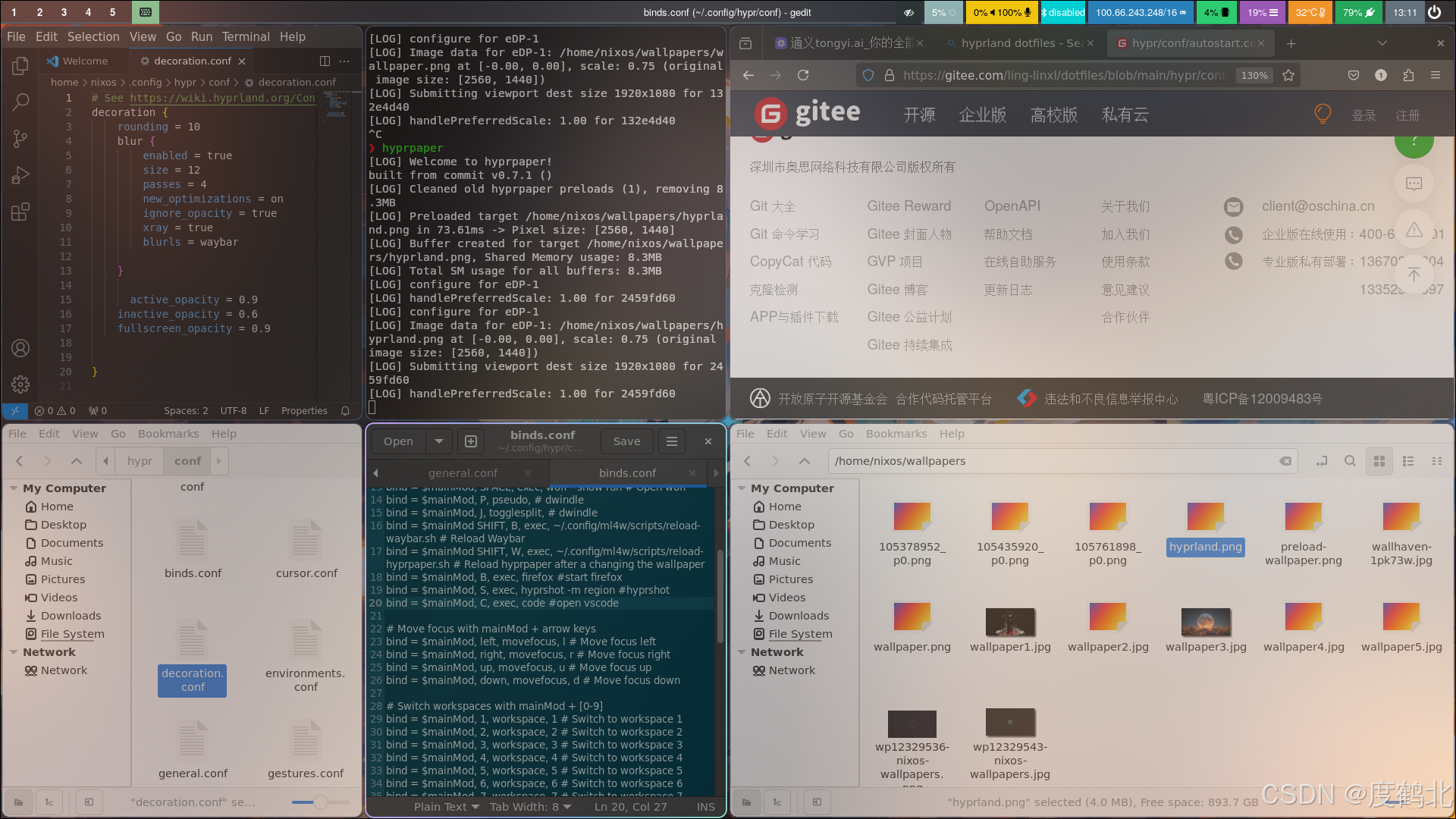1456x819 pixels.
Task: Switch to general.conf tab in gedit
Action: (x=463, y=473)
